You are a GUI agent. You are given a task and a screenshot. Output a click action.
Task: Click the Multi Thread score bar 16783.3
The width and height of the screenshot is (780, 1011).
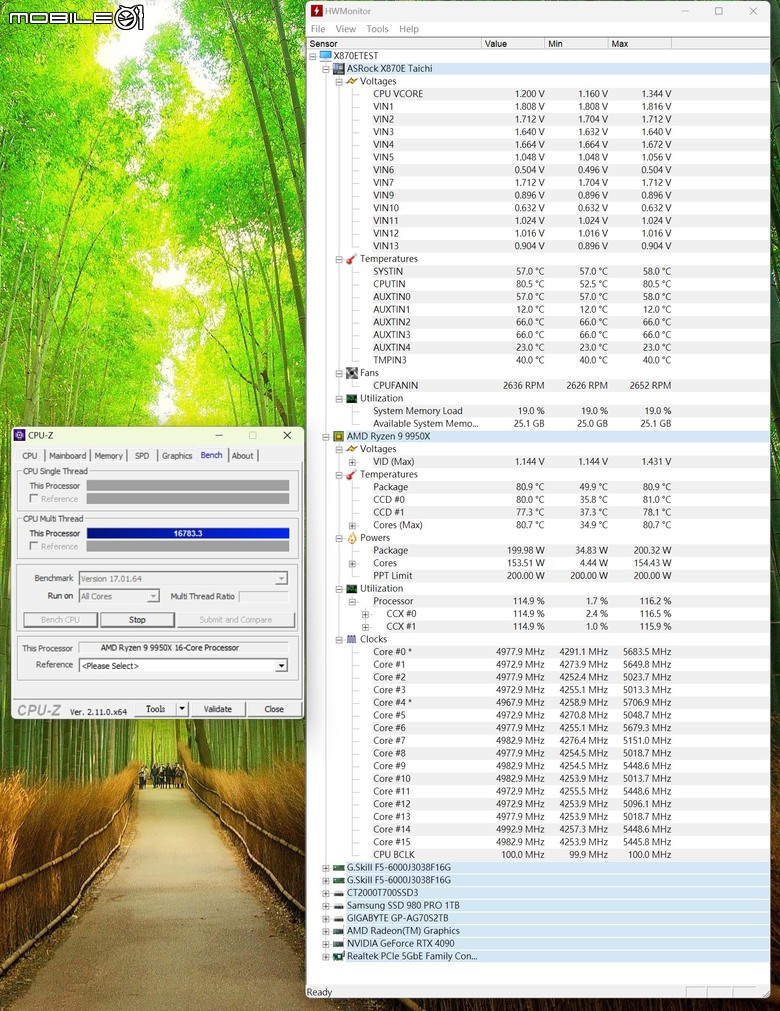pos(188,533)
